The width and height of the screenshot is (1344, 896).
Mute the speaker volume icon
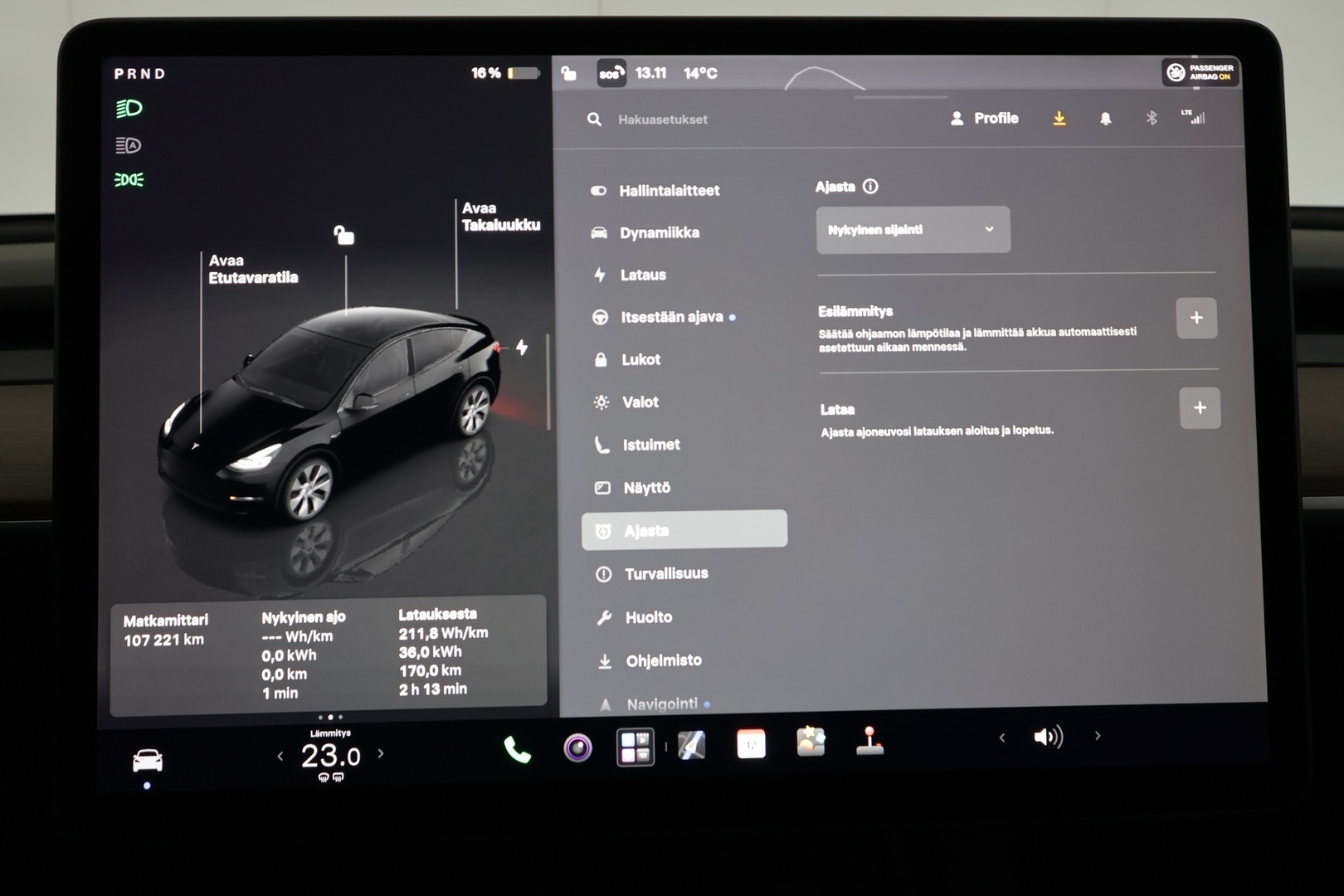point(1048,737)
